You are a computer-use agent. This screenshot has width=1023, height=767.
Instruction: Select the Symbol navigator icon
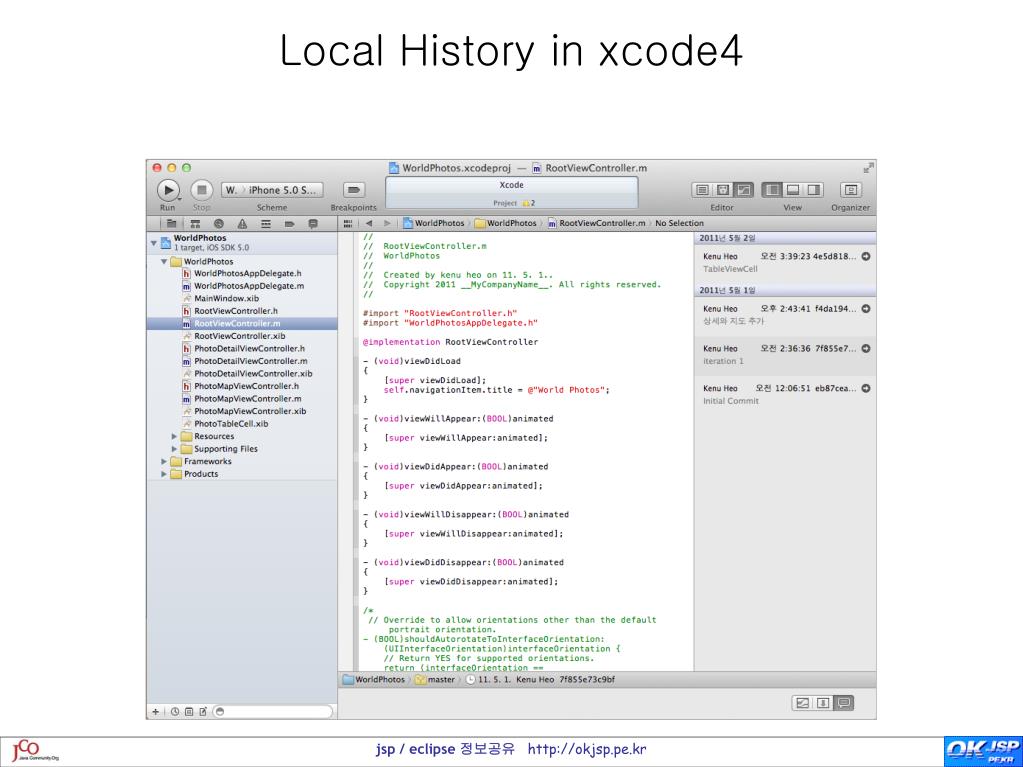pos(195,224)
